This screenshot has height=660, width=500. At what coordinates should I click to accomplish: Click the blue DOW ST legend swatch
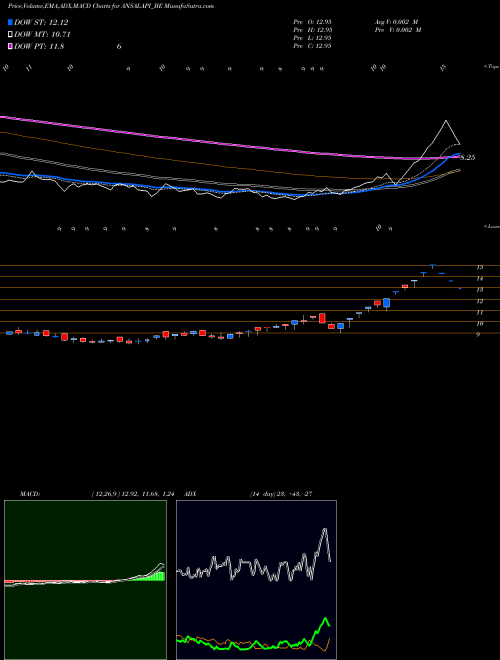pyautogui.click(x=10, y=22)
